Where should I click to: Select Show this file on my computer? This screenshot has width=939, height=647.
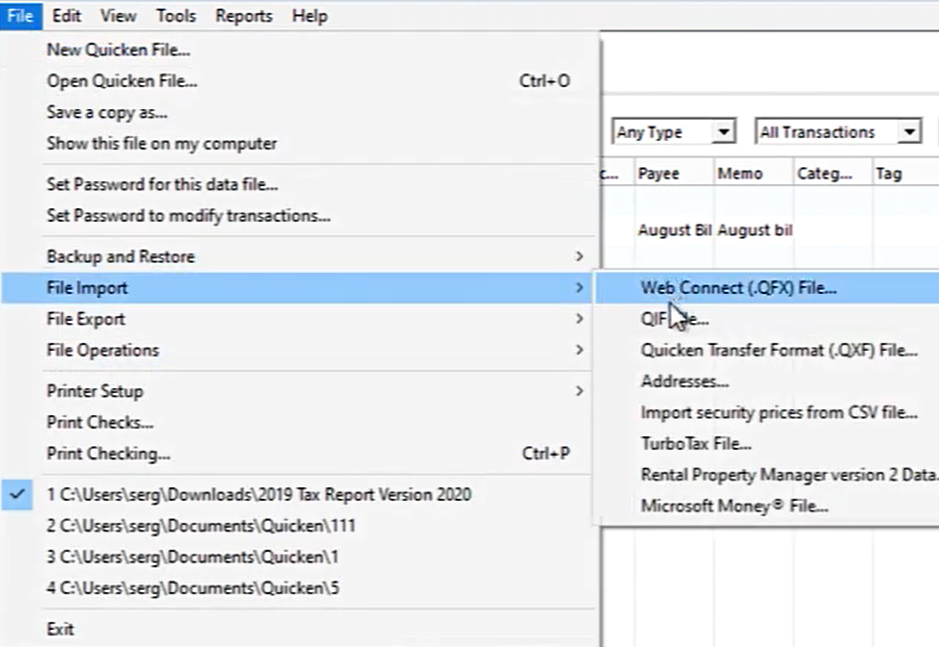tap(298, 143)
